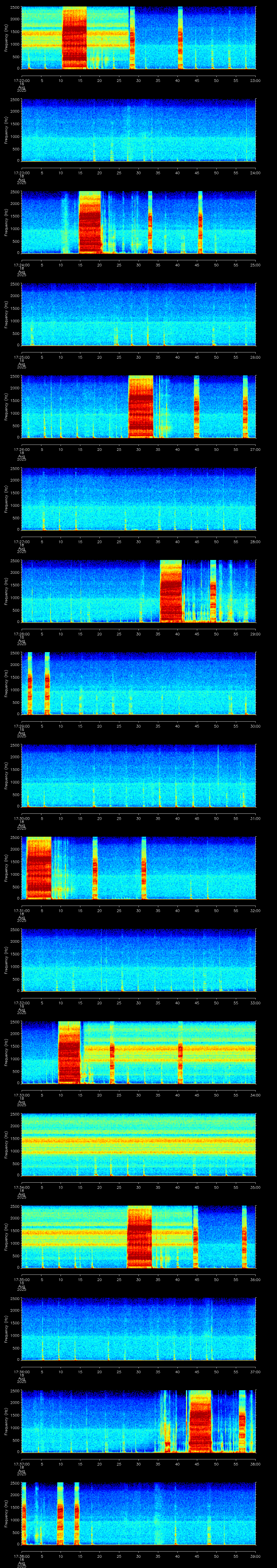Click the 17:23:00 start time label

[21, 173]
